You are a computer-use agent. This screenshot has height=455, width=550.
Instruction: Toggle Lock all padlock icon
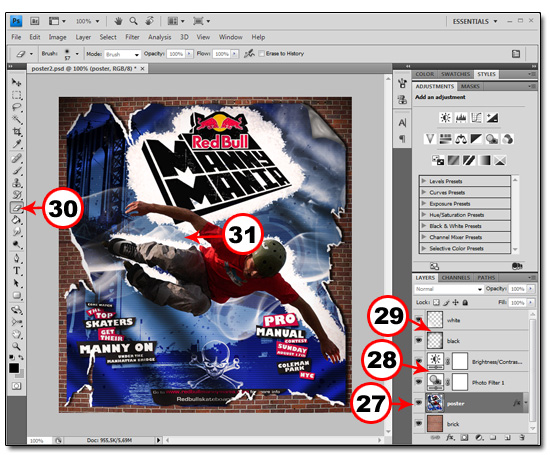coord(465,302)
